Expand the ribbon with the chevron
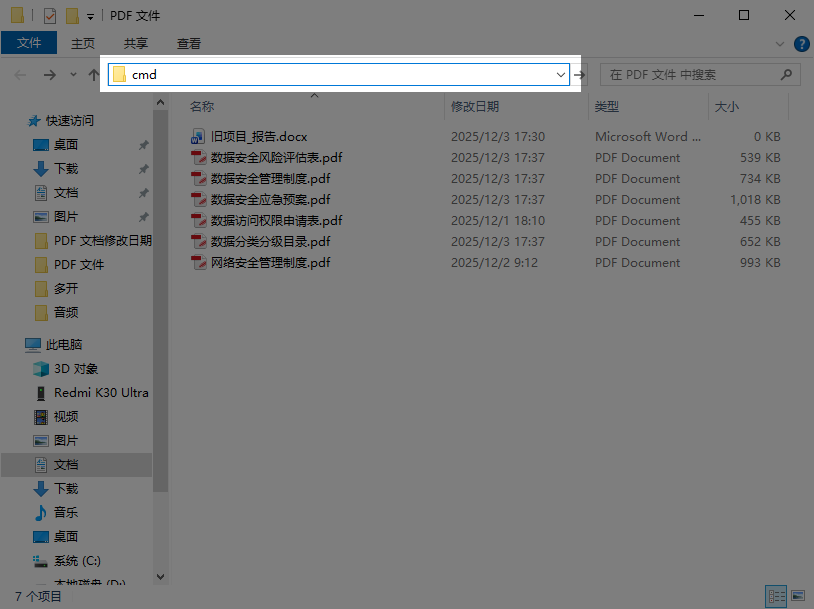 [780, 44]
